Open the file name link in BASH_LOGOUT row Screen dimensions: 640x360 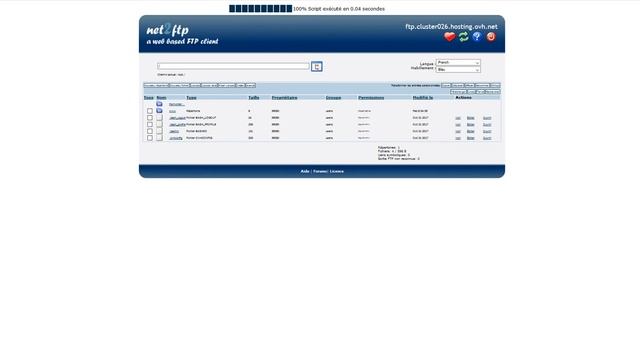tap(177, 118)
